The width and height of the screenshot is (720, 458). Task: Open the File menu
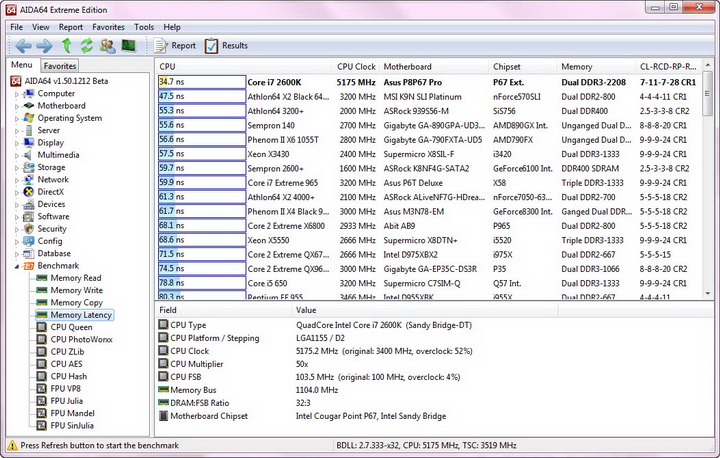[x=17, y=27]
